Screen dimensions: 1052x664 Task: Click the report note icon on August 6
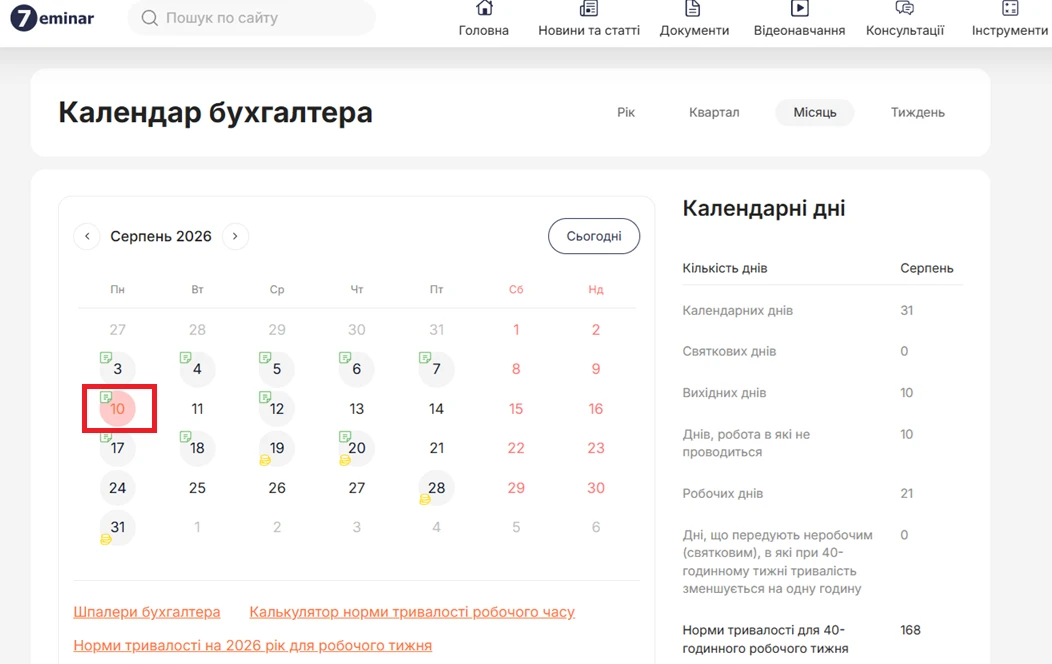point(345,357)
